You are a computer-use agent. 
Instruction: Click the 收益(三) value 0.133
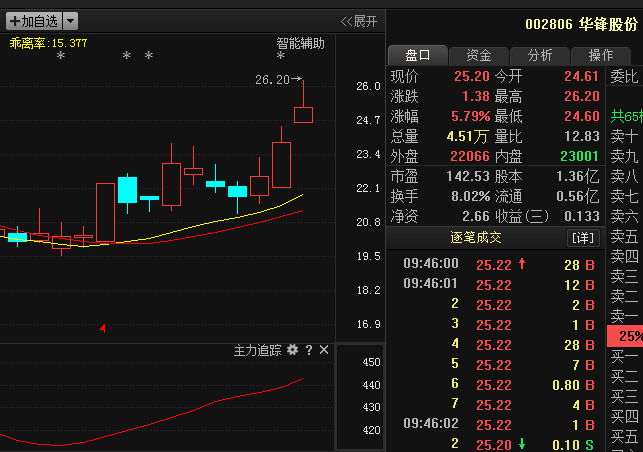click(581, 216)
